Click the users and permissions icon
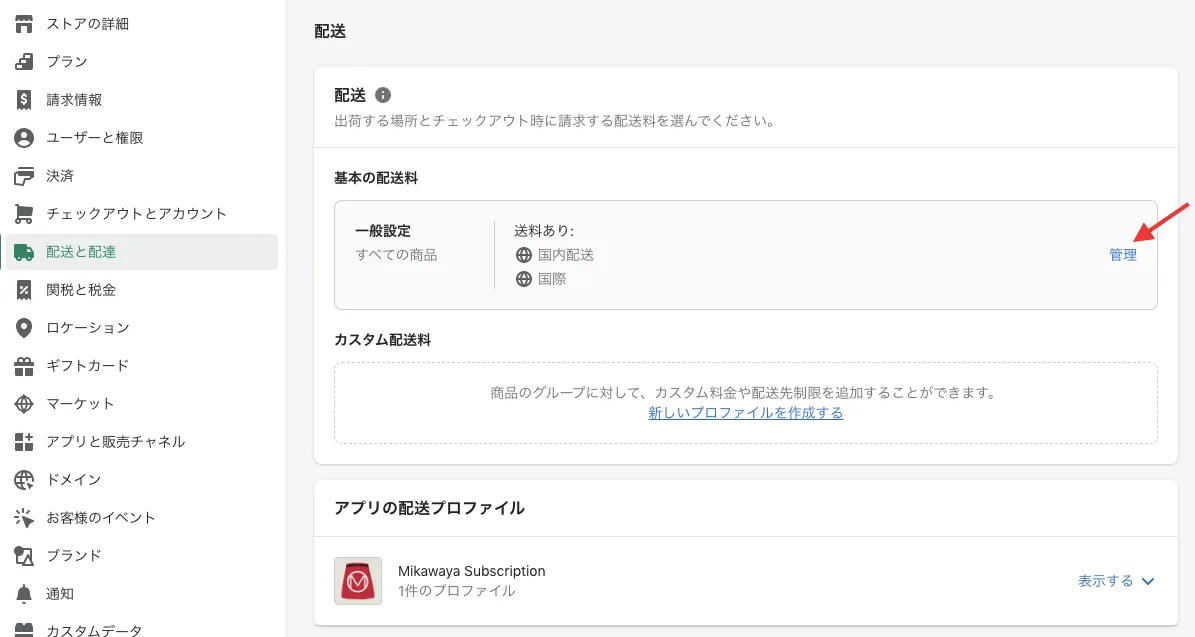This screenshot has height=637, width=1195. click(24, 137)
